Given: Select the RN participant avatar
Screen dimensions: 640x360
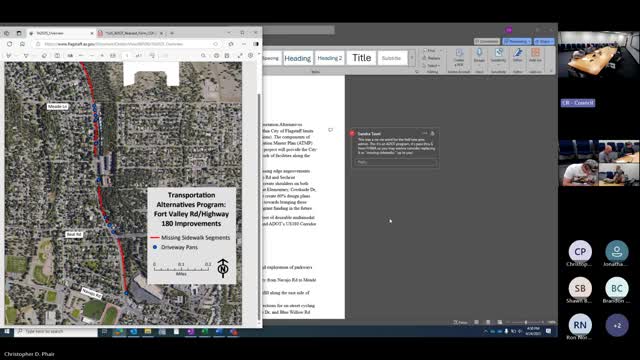Looking at the screenshot, I should [x=580, y=325].
